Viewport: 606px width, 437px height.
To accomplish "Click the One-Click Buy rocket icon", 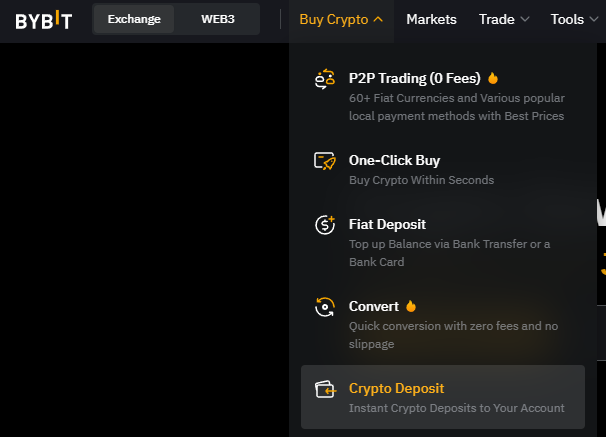I will [x=325, y=161].
